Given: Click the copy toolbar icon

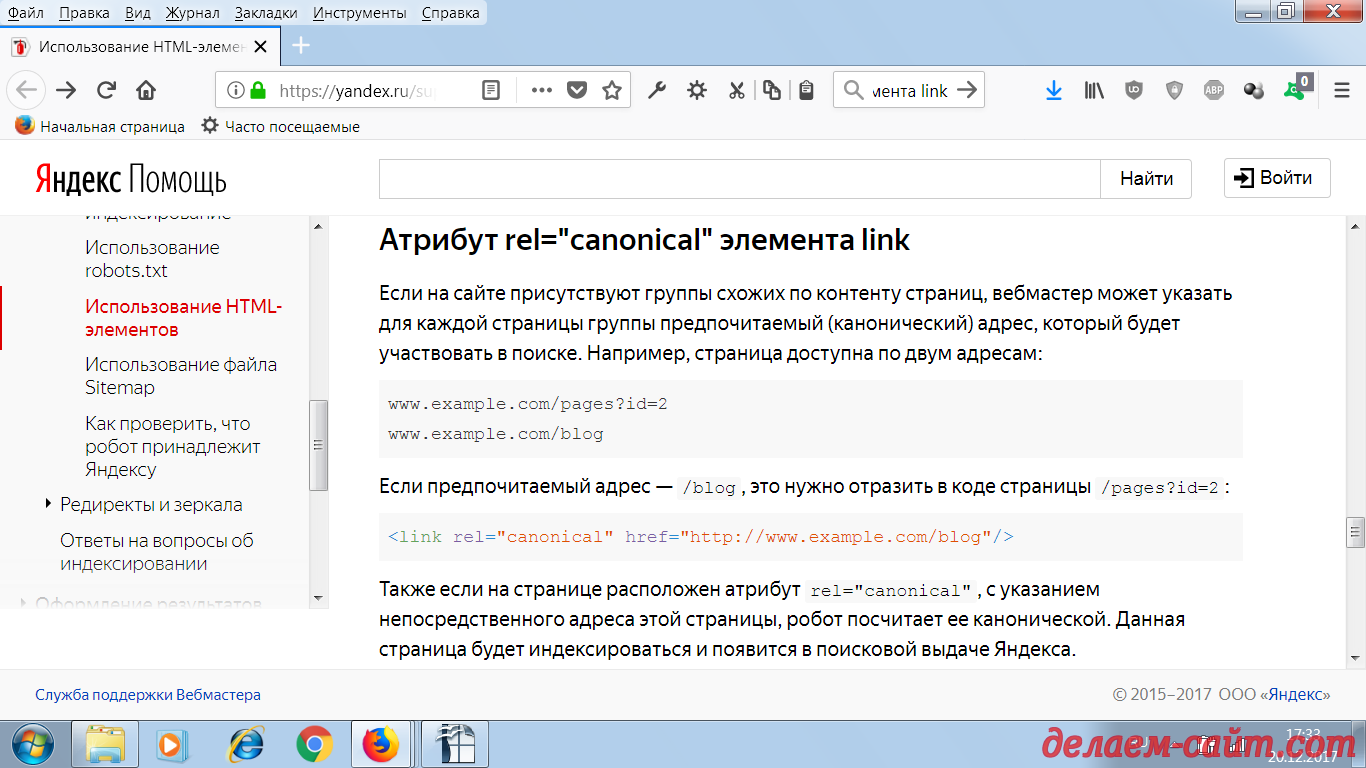Looking at the screenshot, I should [771, 90].
